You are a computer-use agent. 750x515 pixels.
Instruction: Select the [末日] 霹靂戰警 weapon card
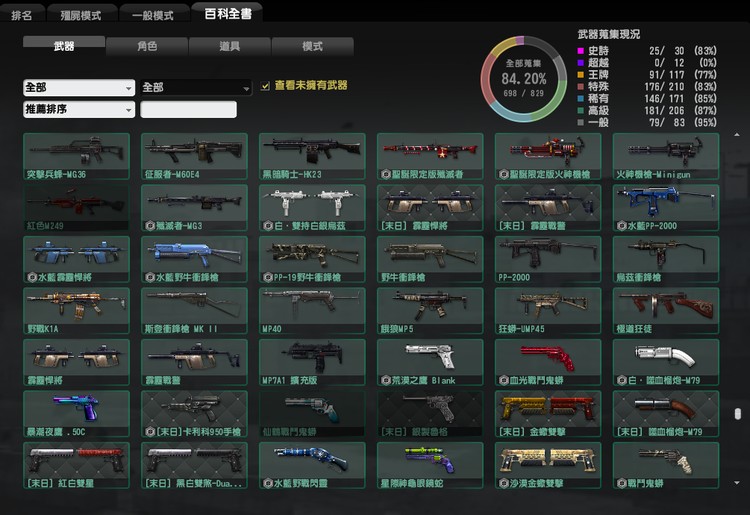[548, 208]
